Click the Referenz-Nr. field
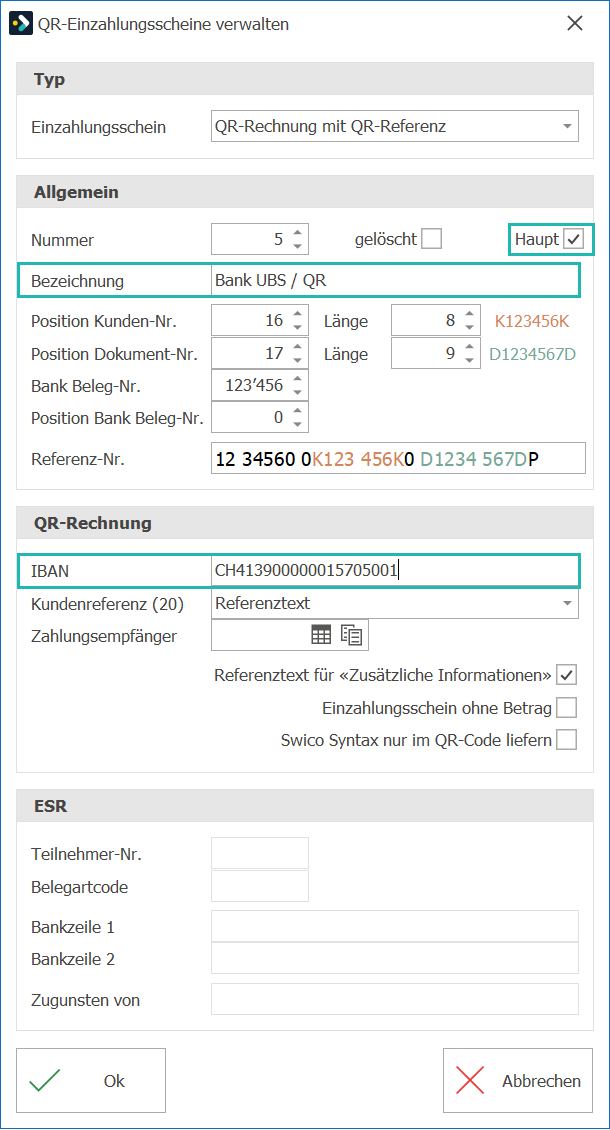Image resolution: width=610 pixels, height=1130 pixels. point(398,458)
